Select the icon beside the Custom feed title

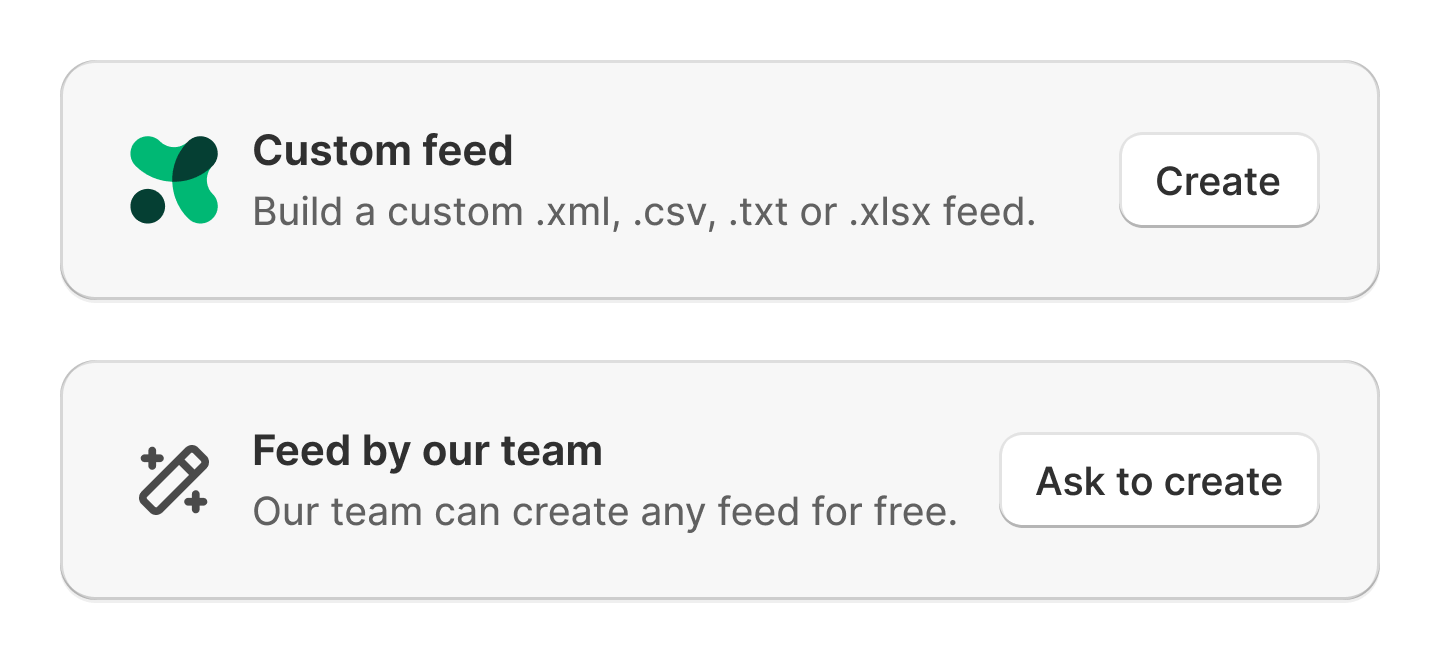[175, 179]
